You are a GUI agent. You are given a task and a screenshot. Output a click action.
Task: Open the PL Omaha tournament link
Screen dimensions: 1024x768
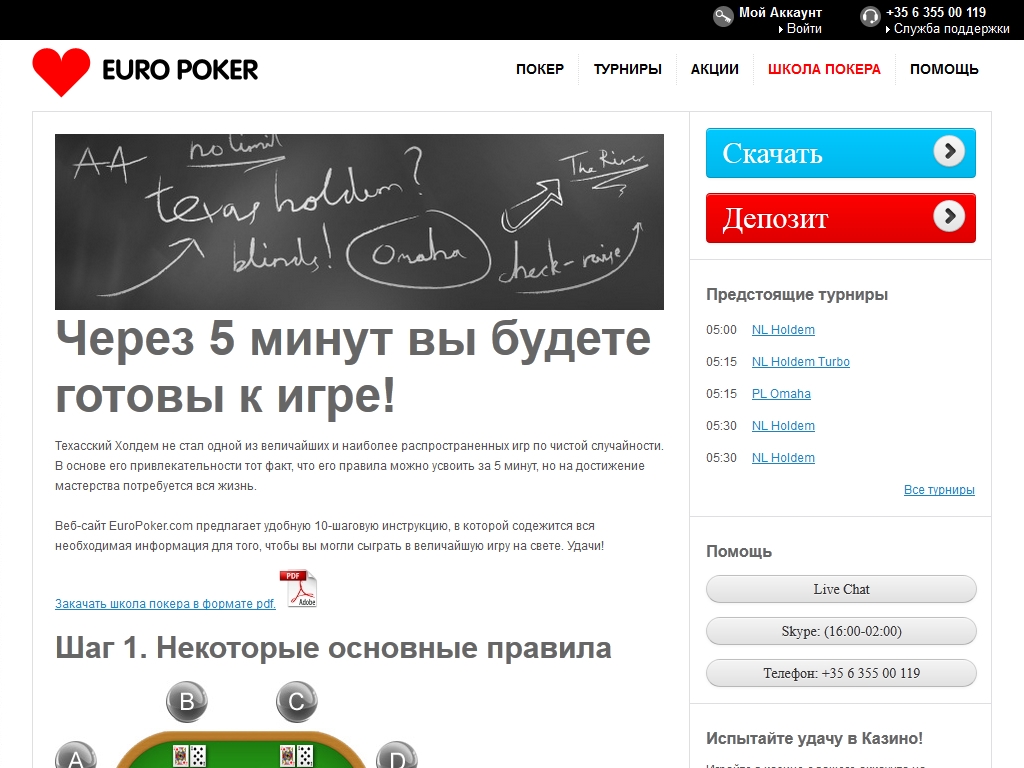pyautogui.click(x=781, y=394)
